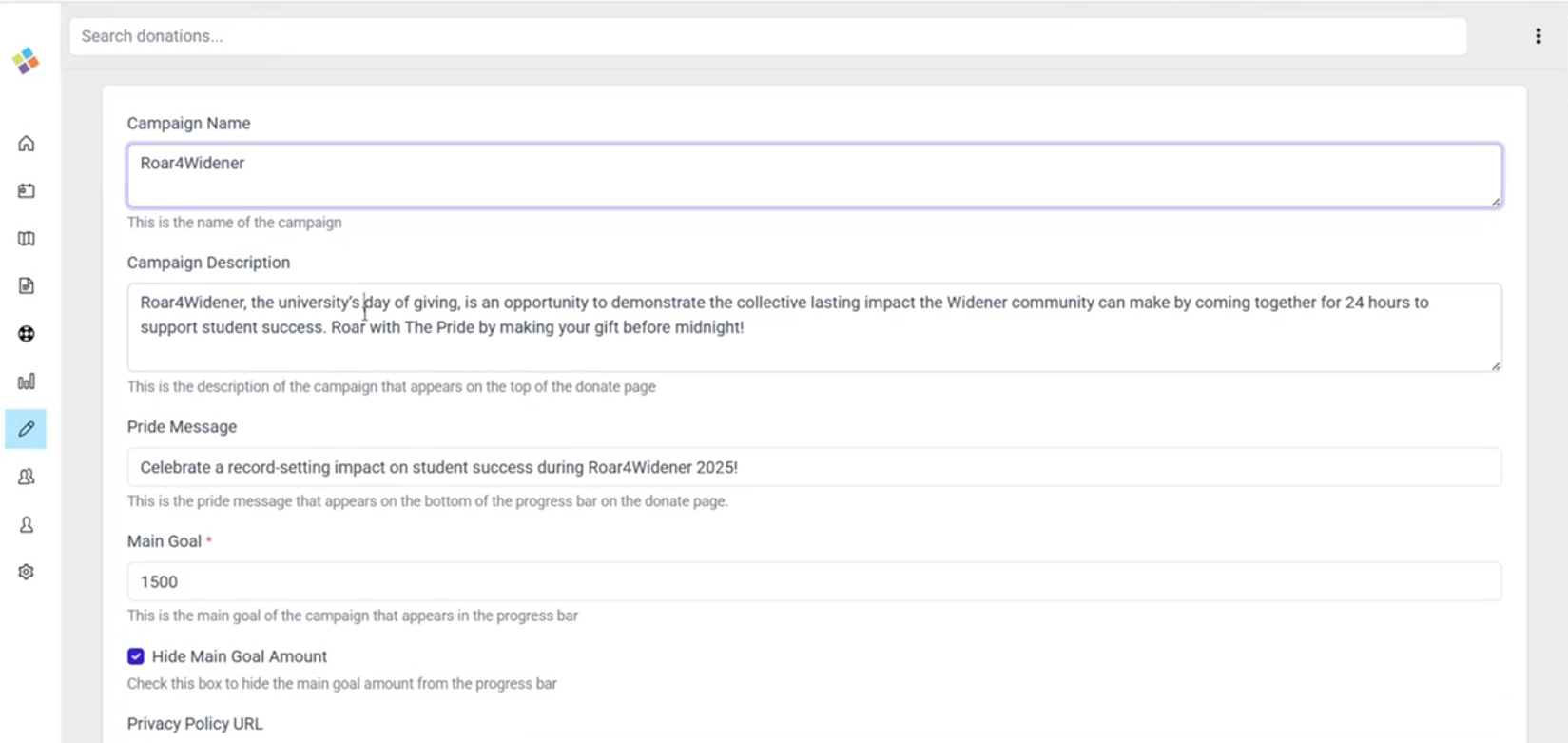Click the Main Goal field showing 1500
This screenshot has height=743, width=1568.
click(815, 581)
